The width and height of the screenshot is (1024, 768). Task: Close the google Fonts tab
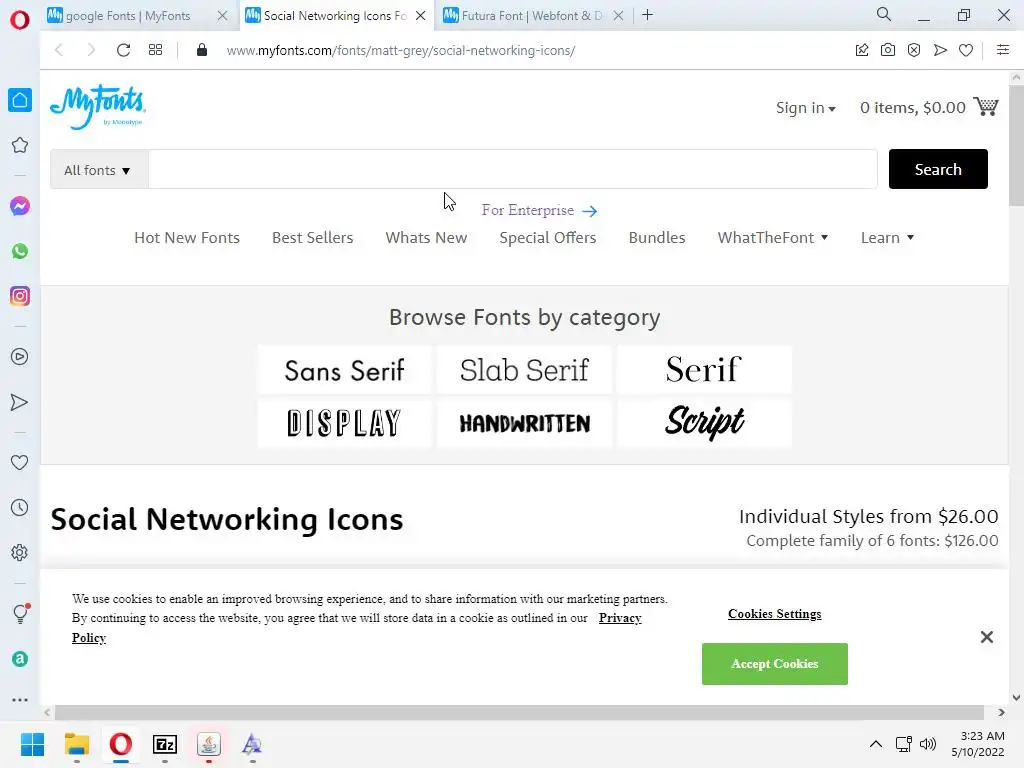coord(223,16)
